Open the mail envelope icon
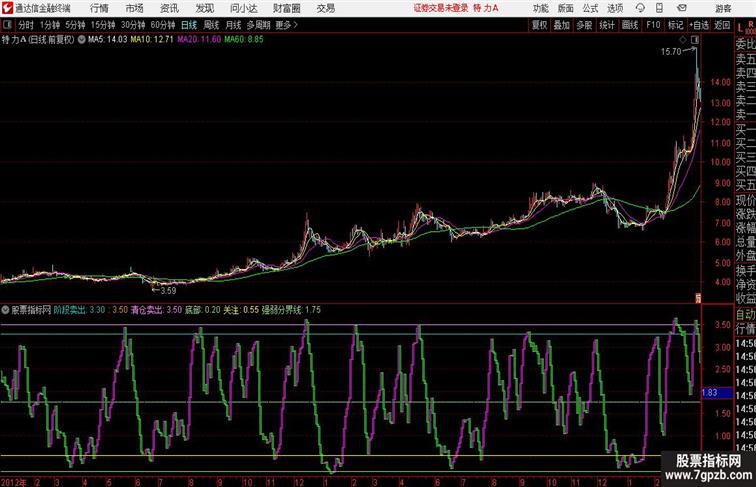756x487 pixels. 682,8
